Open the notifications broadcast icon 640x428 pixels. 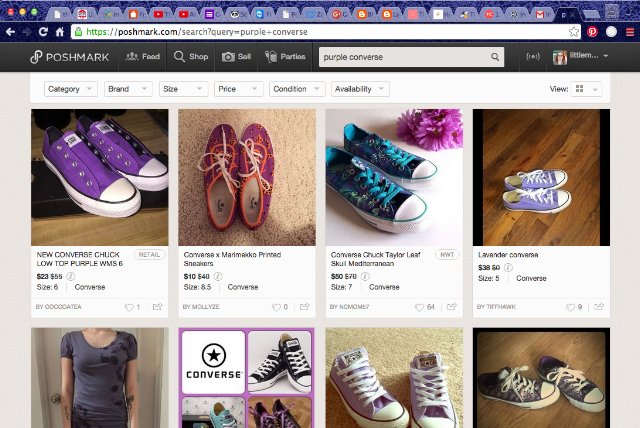(x=533, y=57)
